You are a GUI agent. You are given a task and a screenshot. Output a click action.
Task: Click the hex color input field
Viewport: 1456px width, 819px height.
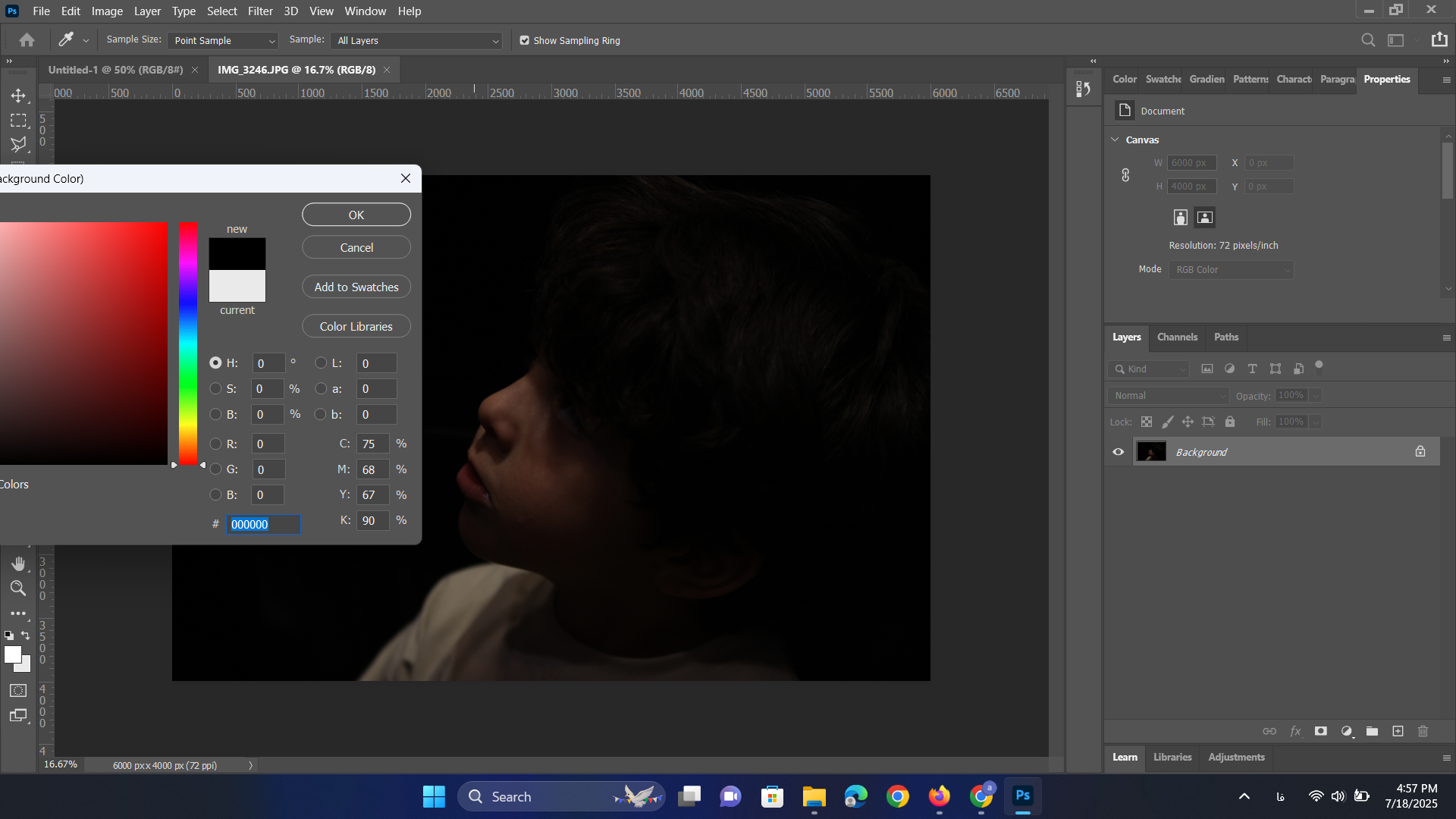(263, 525)
